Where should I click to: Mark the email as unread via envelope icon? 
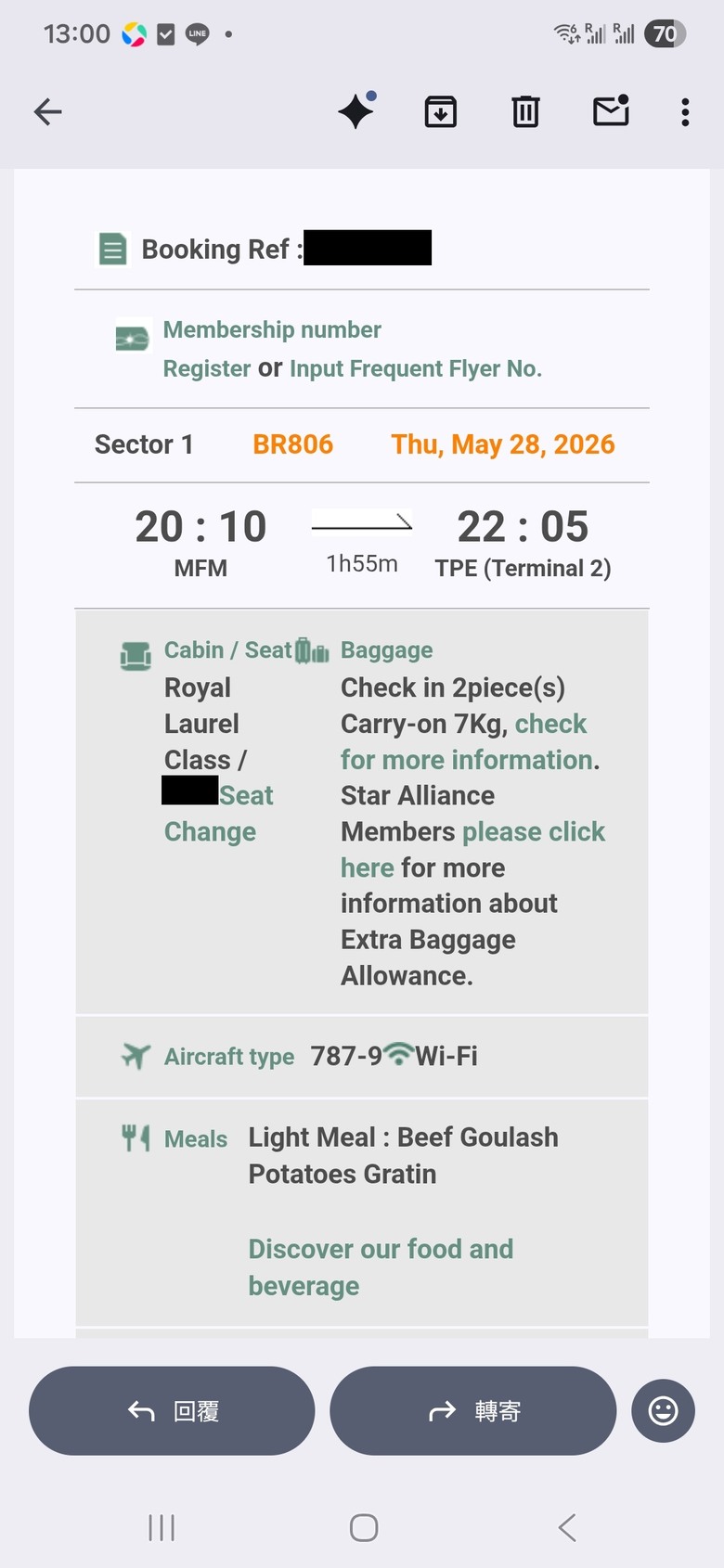point(611,110)
